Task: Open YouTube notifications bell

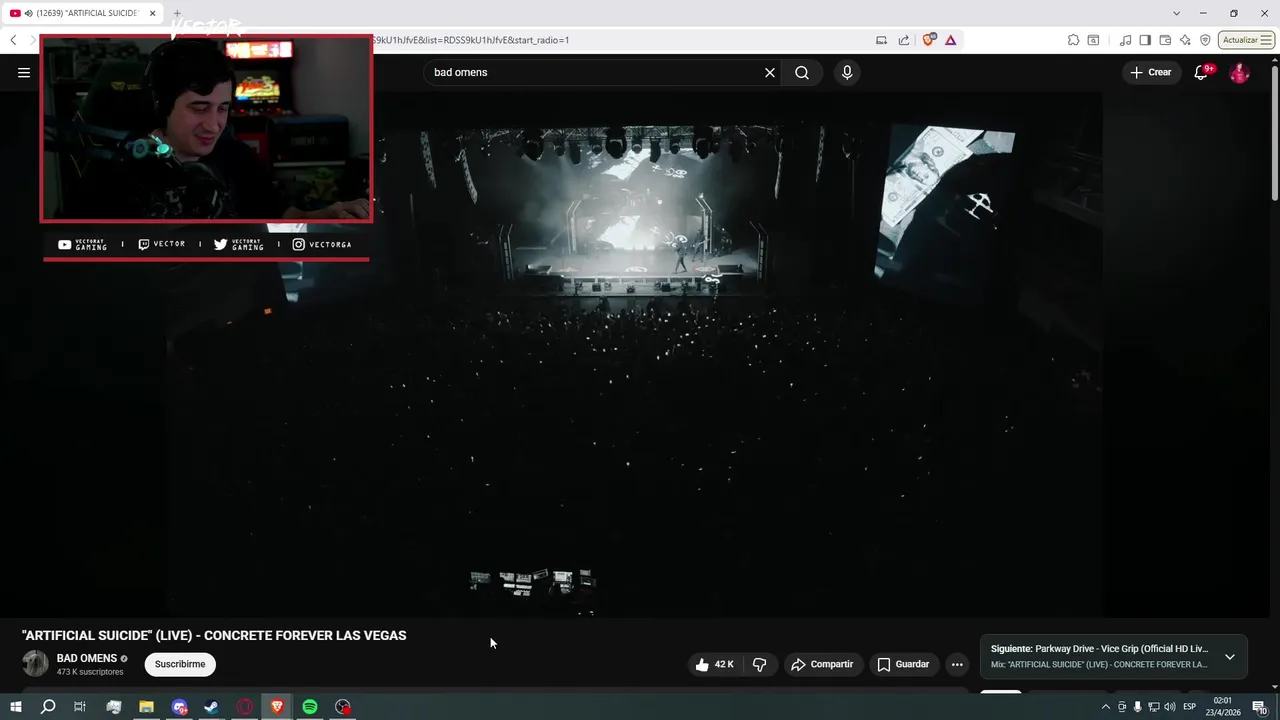Action: click(x=1202, y=72)
